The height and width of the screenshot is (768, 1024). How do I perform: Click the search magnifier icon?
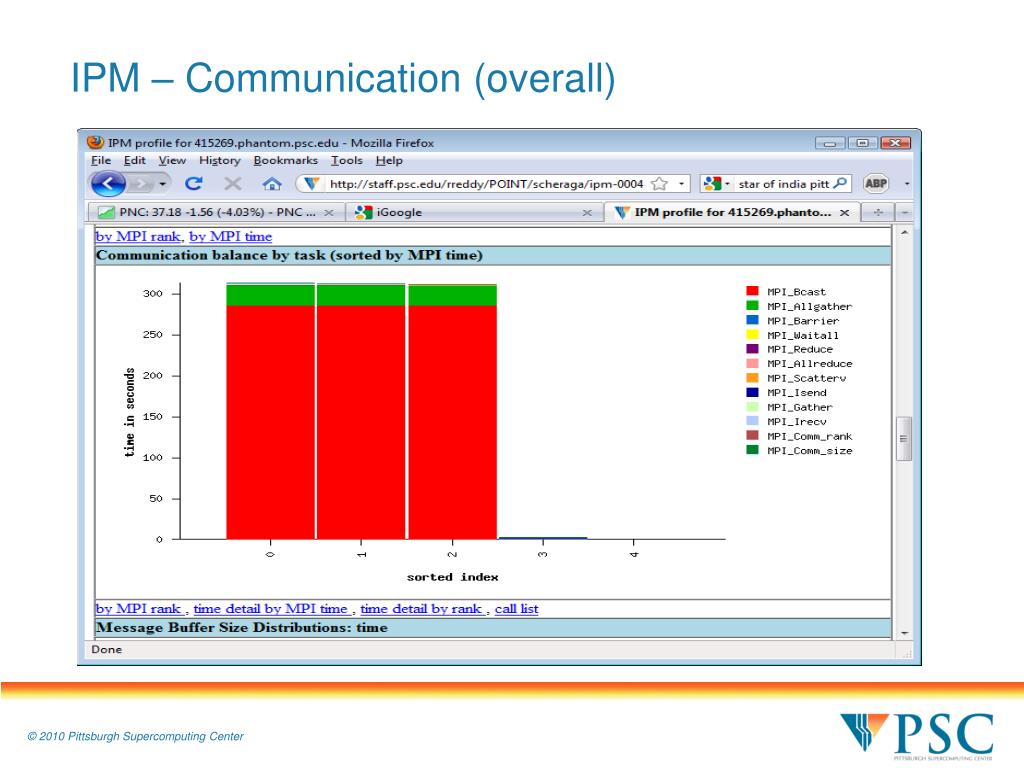pyautogui.click(x=840, y=184)
